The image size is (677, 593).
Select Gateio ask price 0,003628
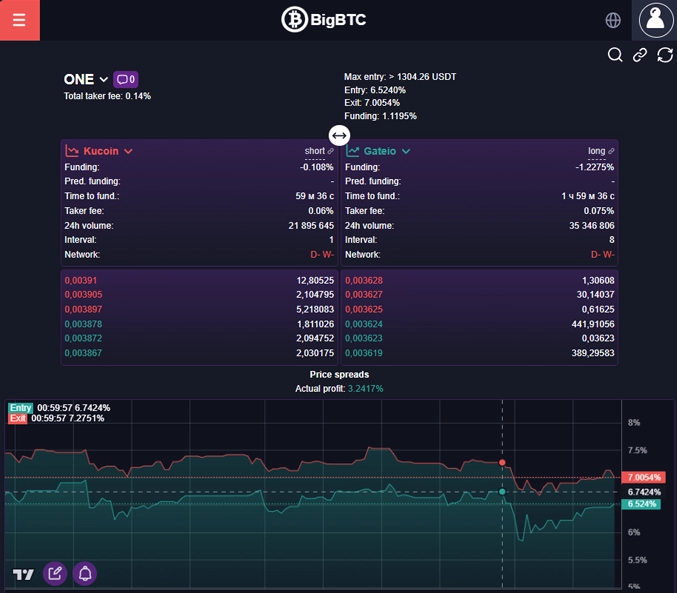[x=364, y=280]
